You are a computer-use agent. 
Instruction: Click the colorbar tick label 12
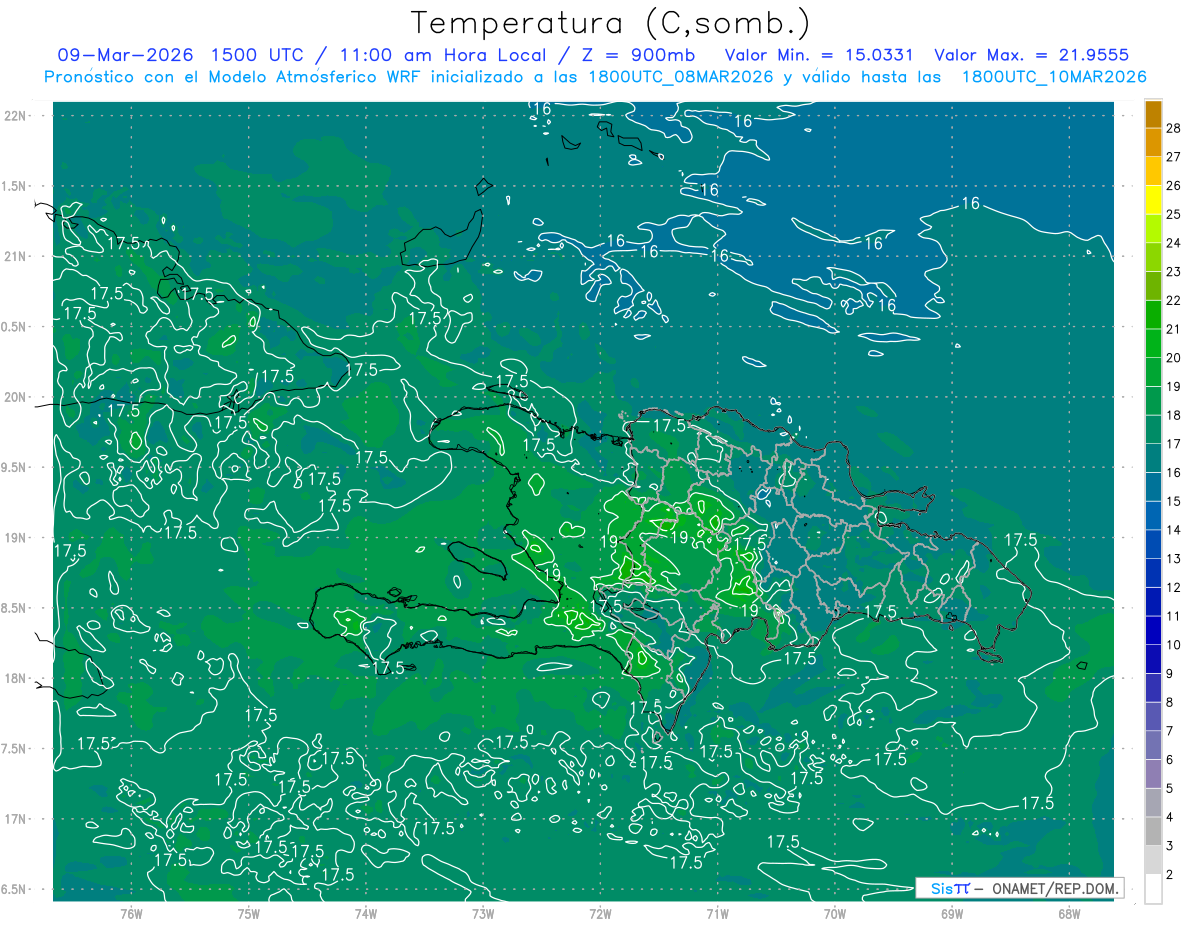click(x=1174, y=588)
